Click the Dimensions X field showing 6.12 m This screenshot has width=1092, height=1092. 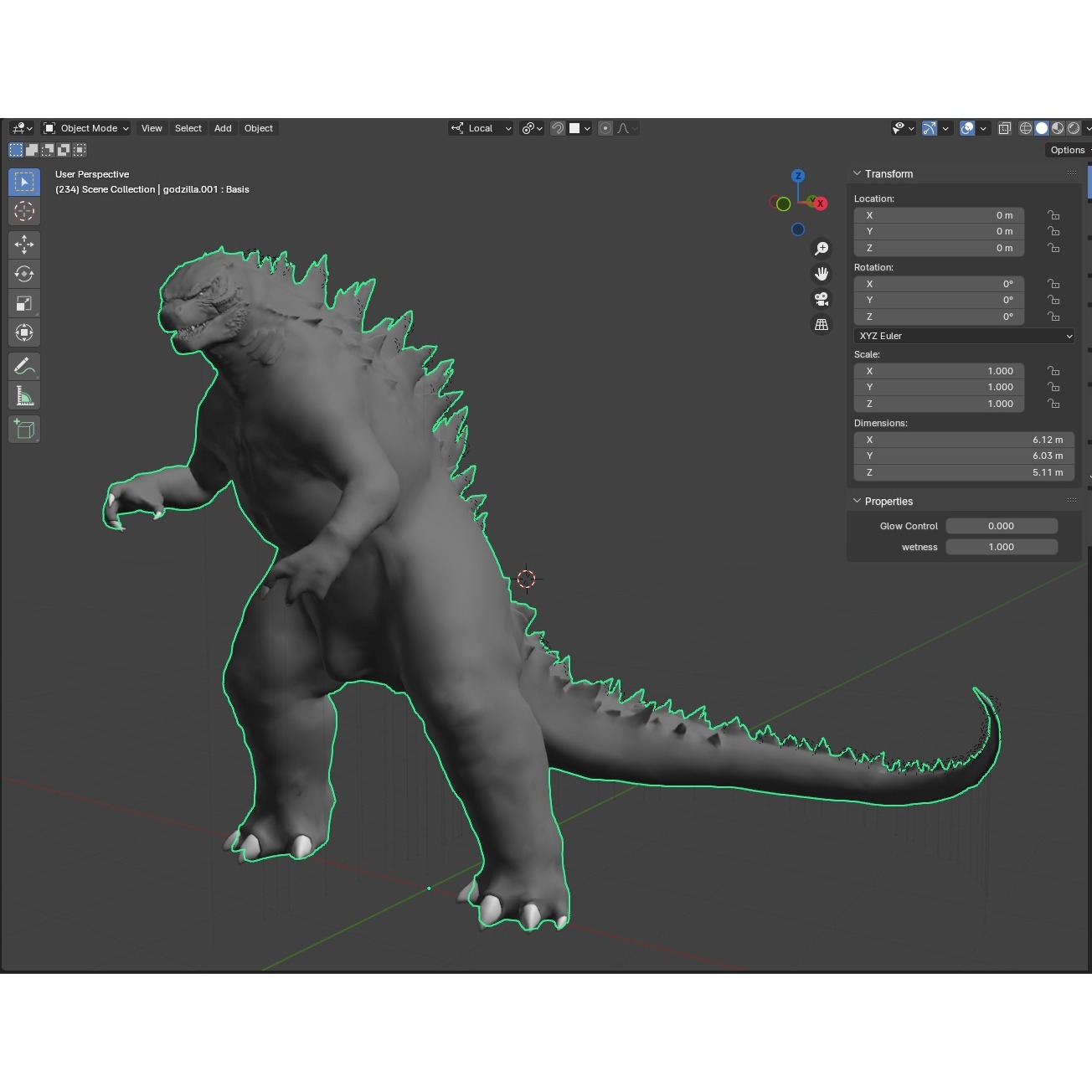(964, 440)
